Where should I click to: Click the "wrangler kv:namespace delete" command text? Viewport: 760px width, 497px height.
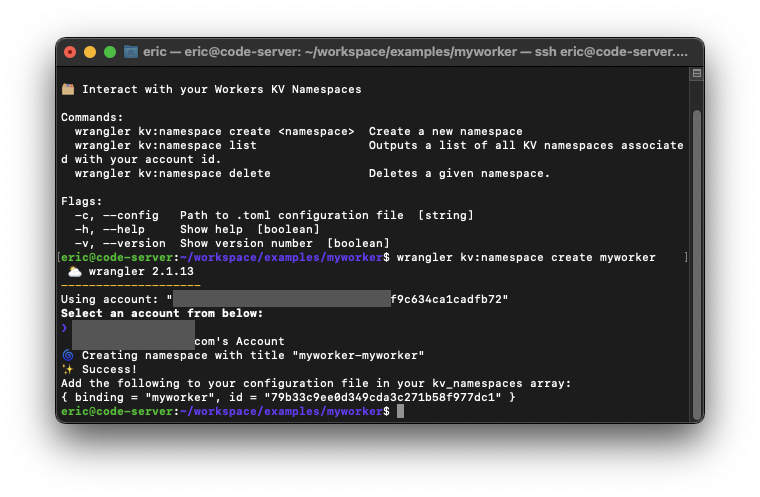coord(172,173)
